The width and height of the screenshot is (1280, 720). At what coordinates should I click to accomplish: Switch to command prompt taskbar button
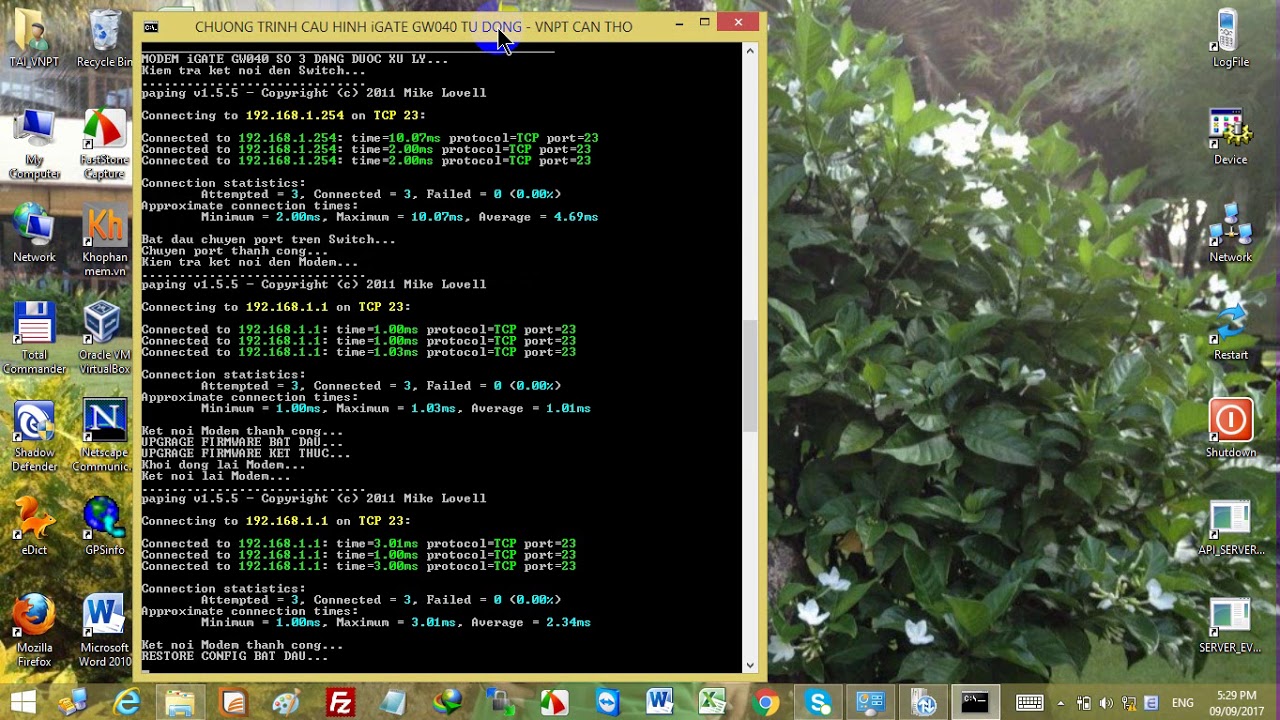974,703
